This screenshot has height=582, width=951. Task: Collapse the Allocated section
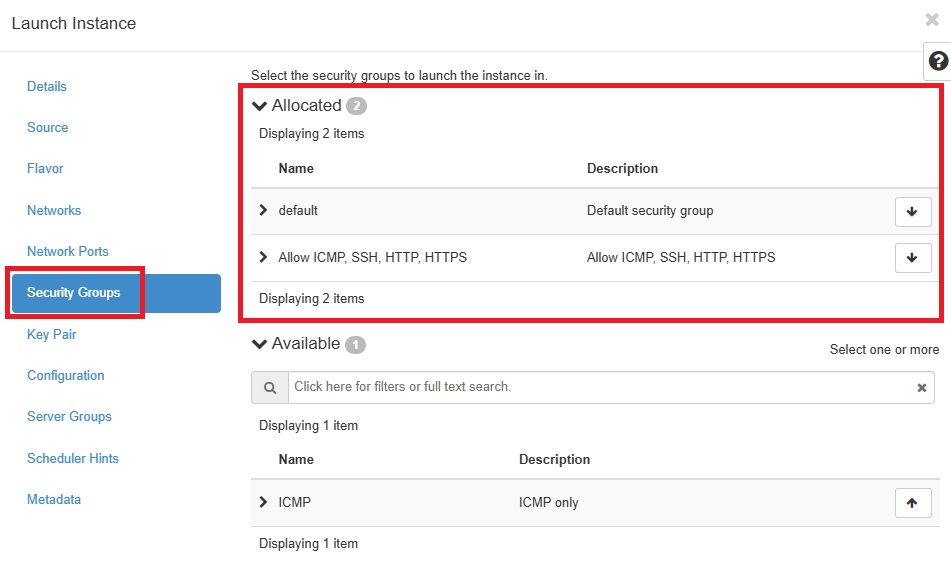pos(260,106)
